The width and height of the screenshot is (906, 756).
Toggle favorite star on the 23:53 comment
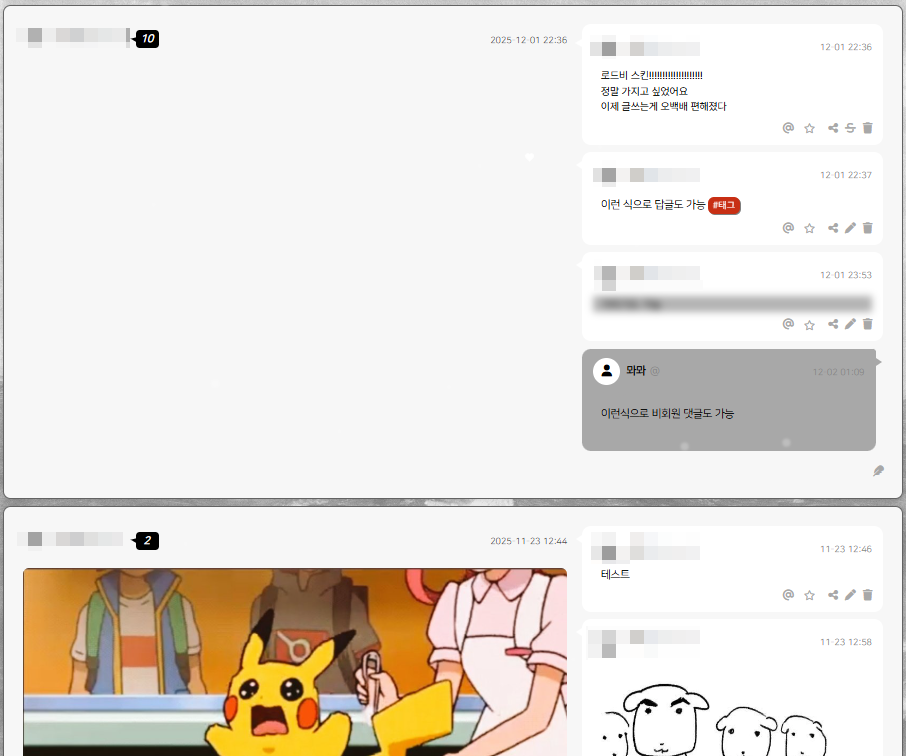(x=810, y=324)
